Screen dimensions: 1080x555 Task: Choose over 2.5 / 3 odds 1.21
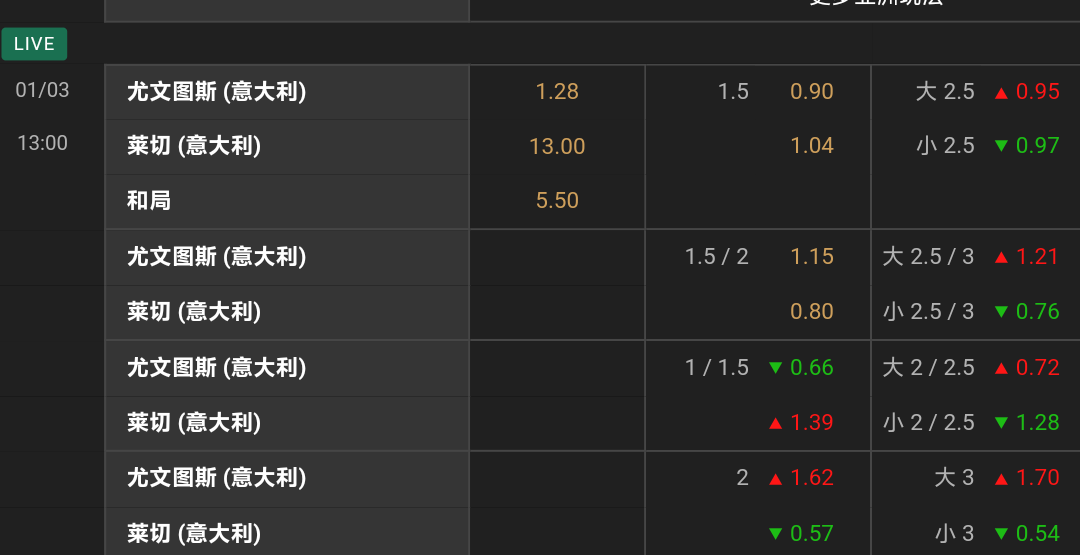coord(1037,257)
